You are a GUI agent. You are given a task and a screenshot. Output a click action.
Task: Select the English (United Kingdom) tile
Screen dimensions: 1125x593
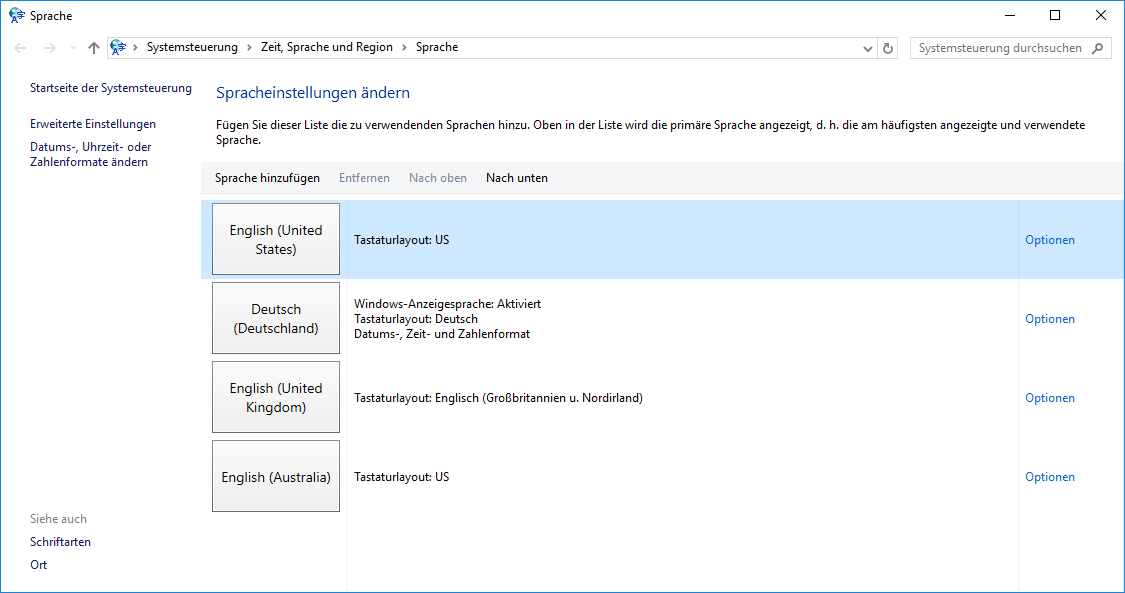[x=276, y=397]
